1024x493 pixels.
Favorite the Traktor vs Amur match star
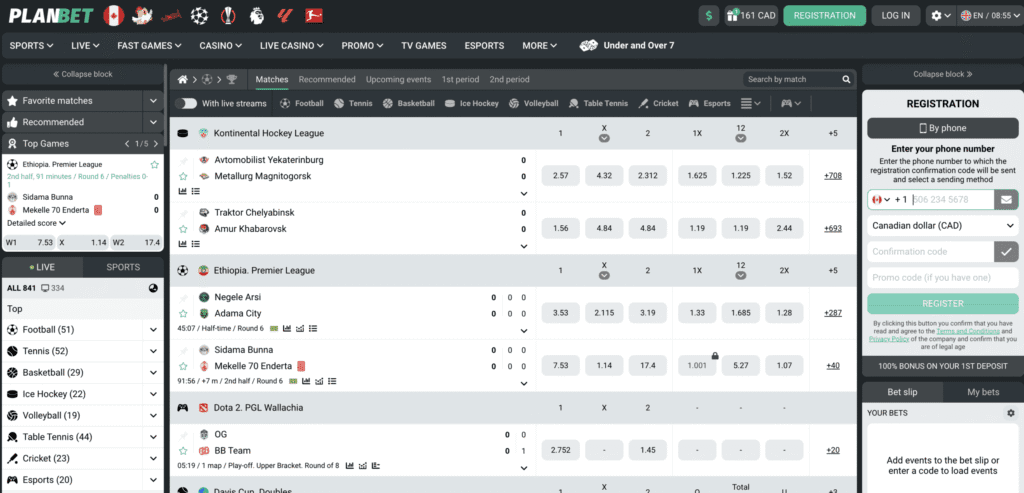pos(183,229)
